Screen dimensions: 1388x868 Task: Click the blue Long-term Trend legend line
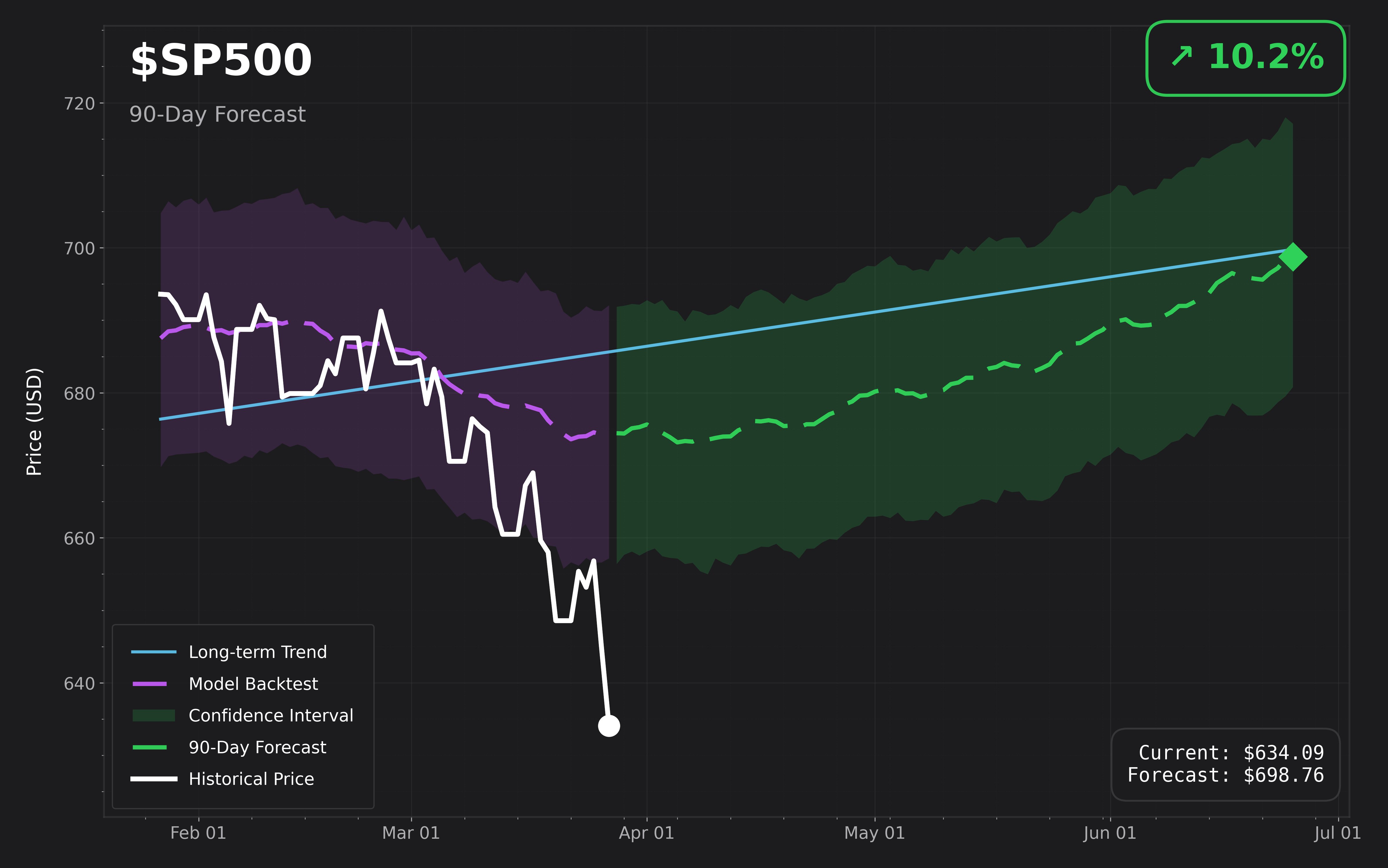coord(153,652)
